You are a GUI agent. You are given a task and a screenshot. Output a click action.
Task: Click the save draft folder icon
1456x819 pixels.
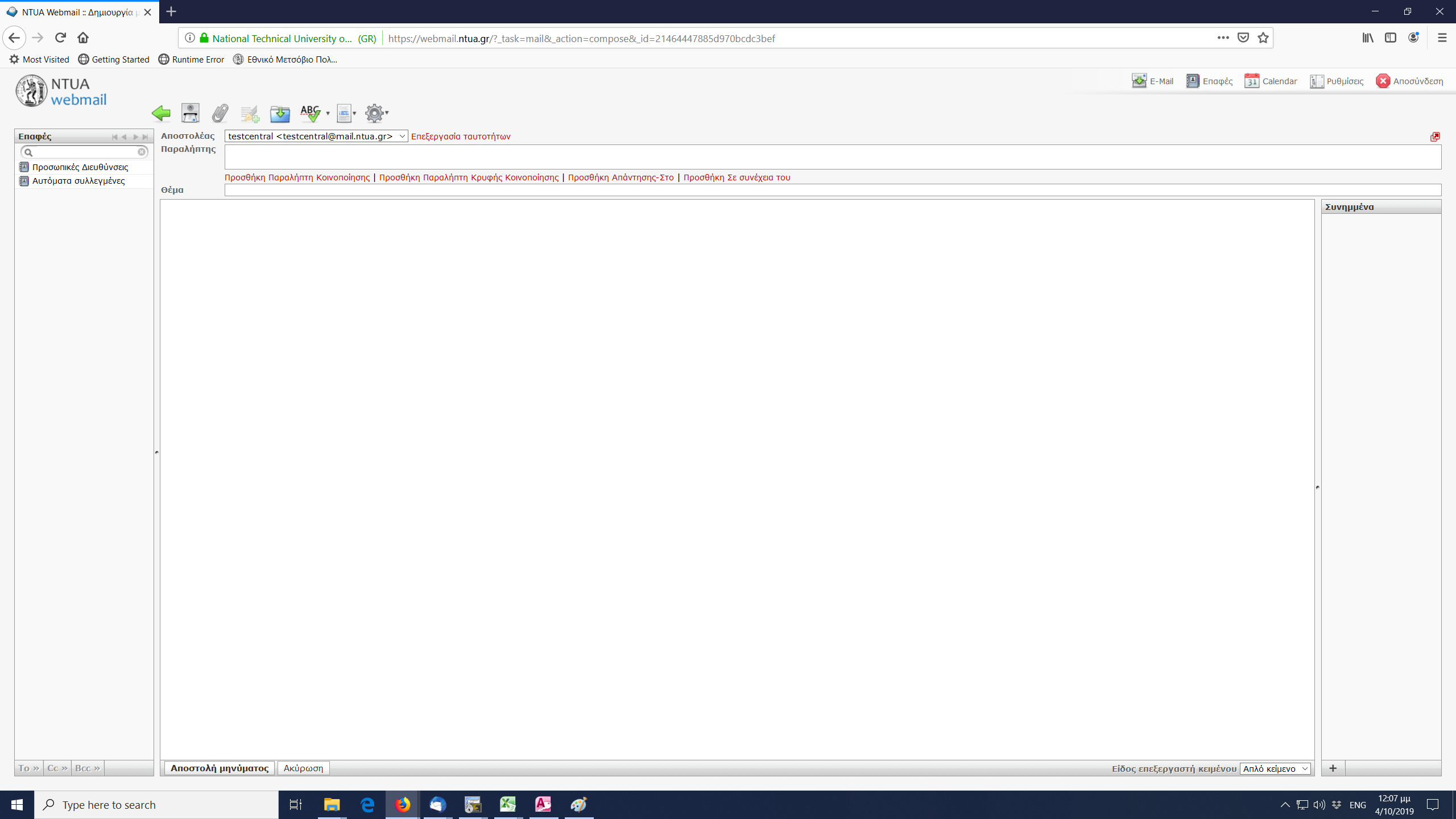[280, 114]
